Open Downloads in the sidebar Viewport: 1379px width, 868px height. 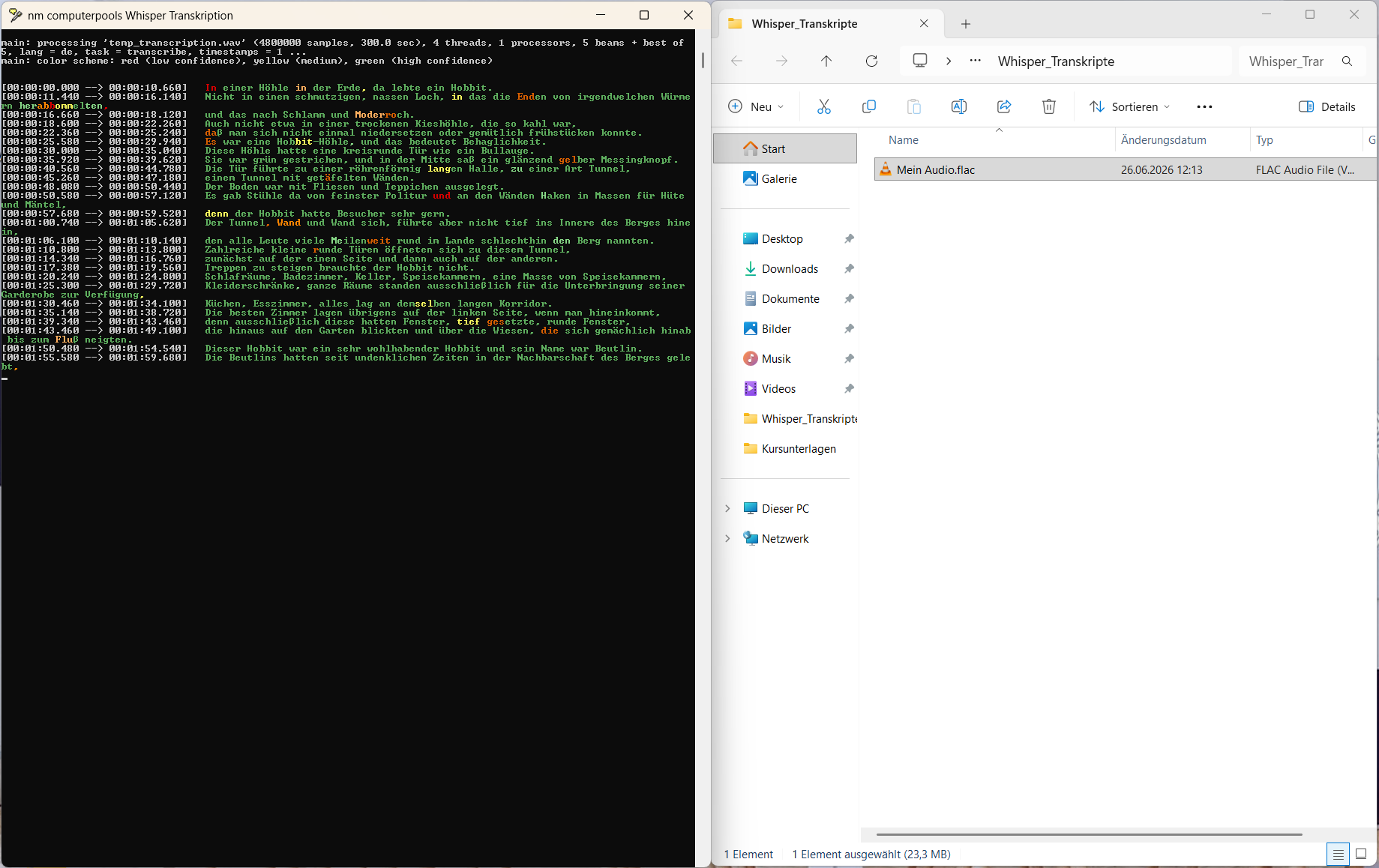tap(790, 268)
